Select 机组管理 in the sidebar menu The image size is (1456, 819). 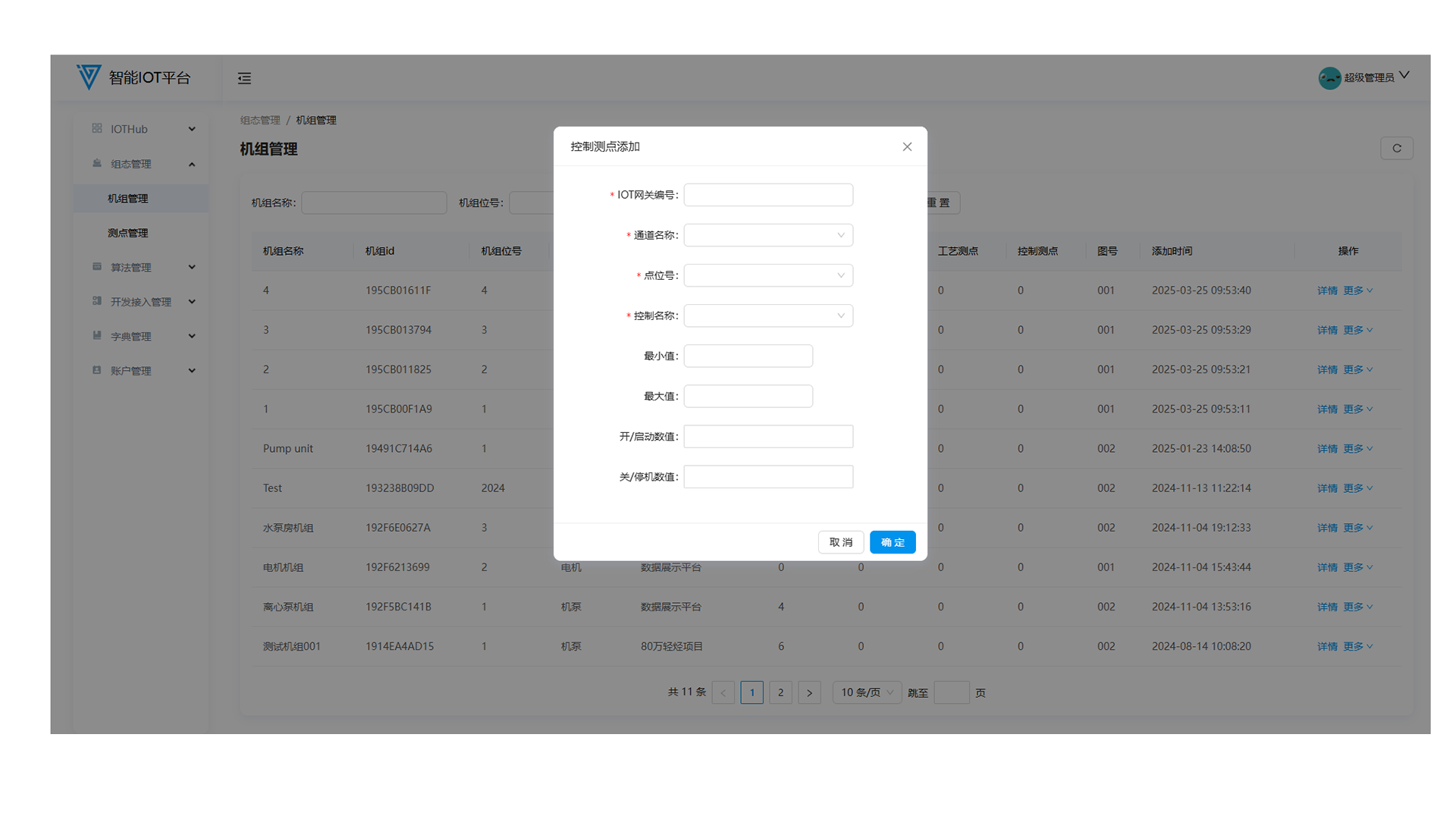click(127, 199)
